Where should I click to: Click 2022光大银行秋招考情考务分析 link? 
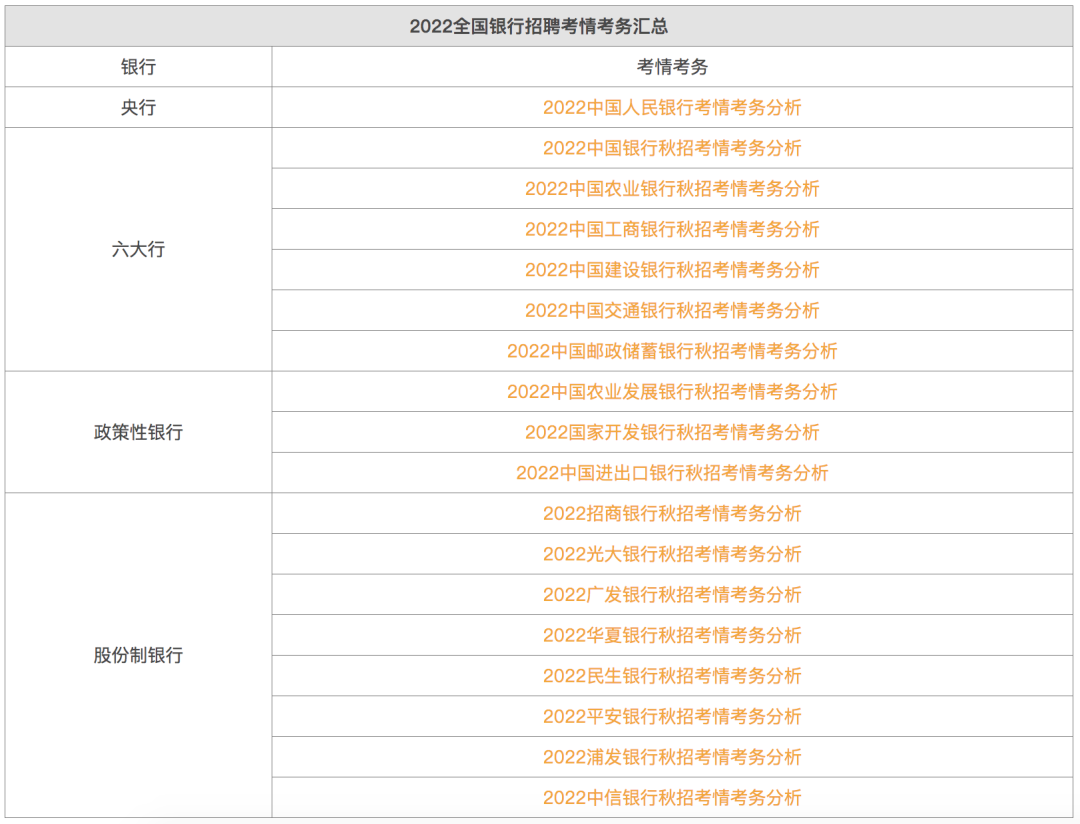pyautogui.click(x=672, y=555)
